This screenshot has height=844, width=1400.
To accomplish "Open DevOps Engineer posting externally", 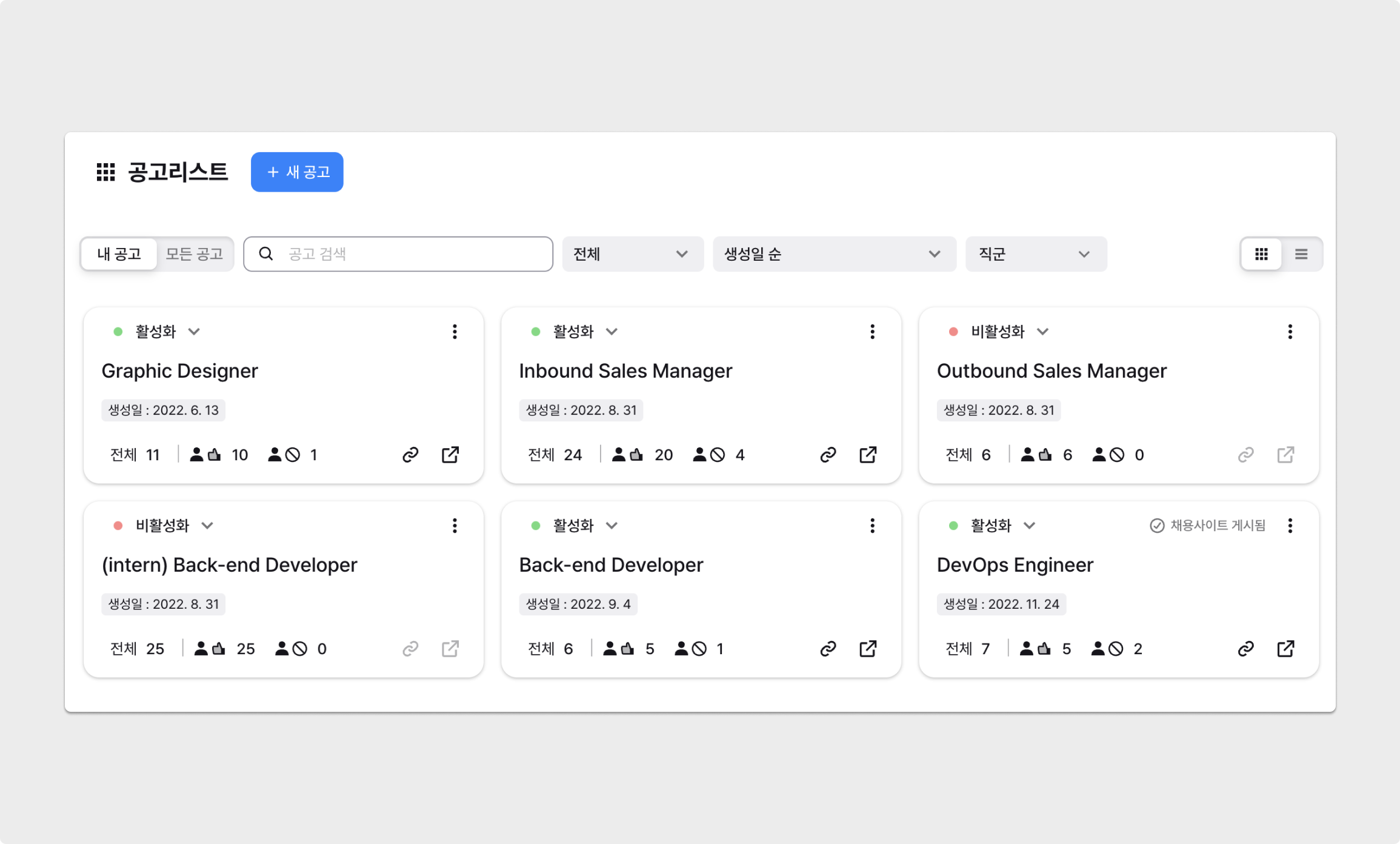I will point(1285,649).
